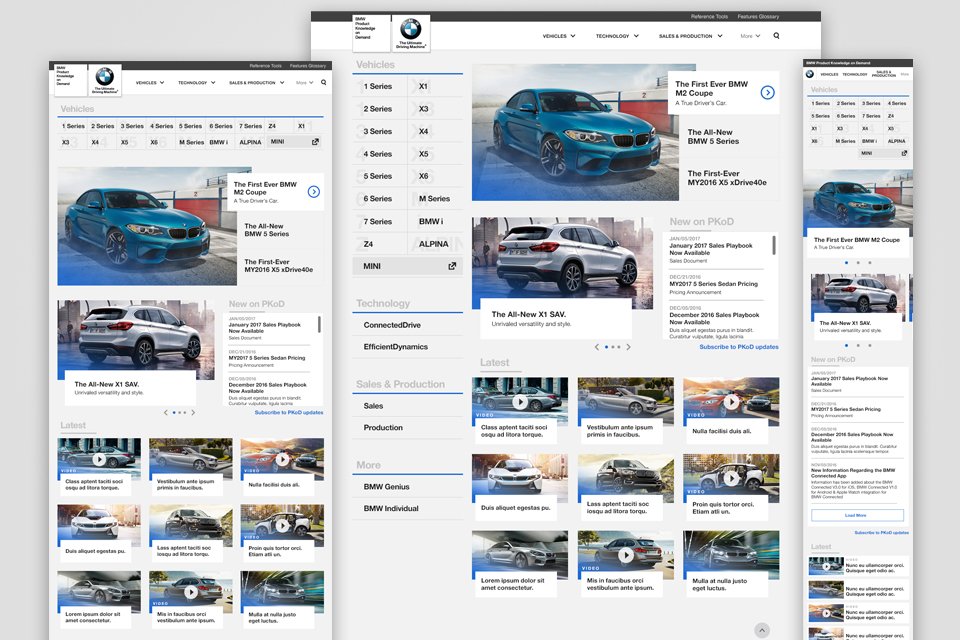The height and width of the screenshot is (640, 960).
Task: Click 'Features Glossary' link atop the center mockup
Action: (x=758, y=17)
